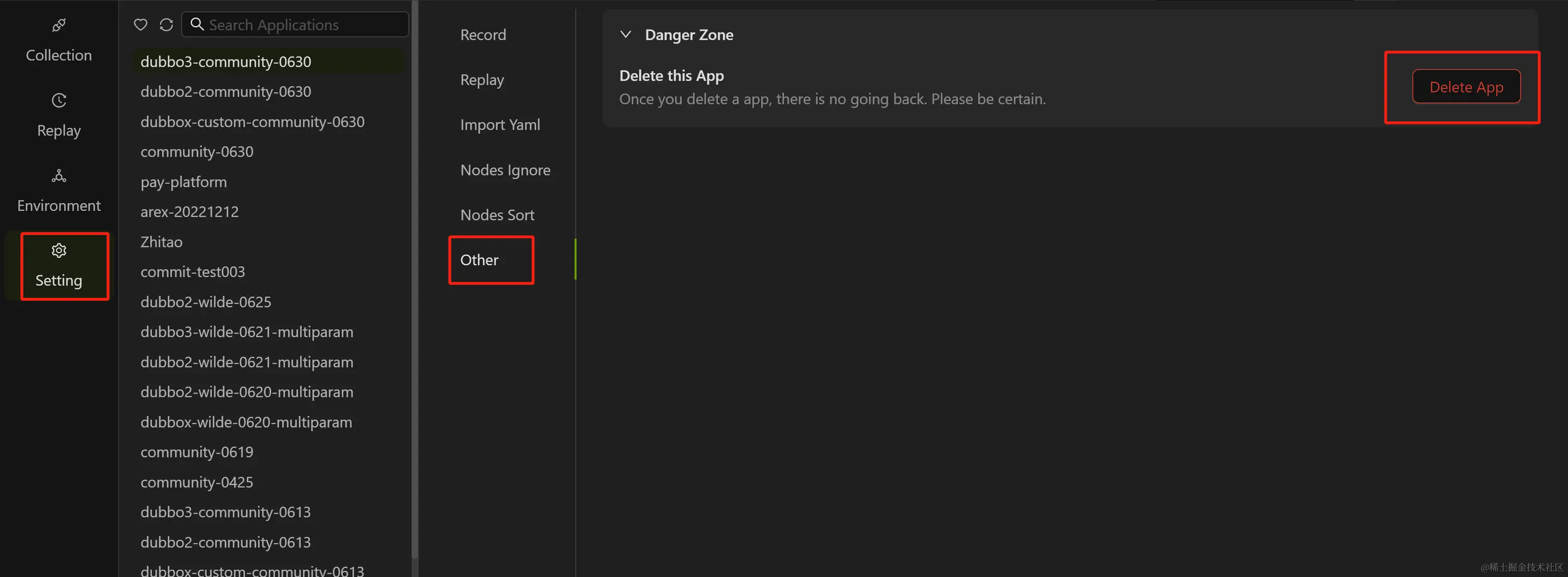Refresh the application list icon

(166, 25)
